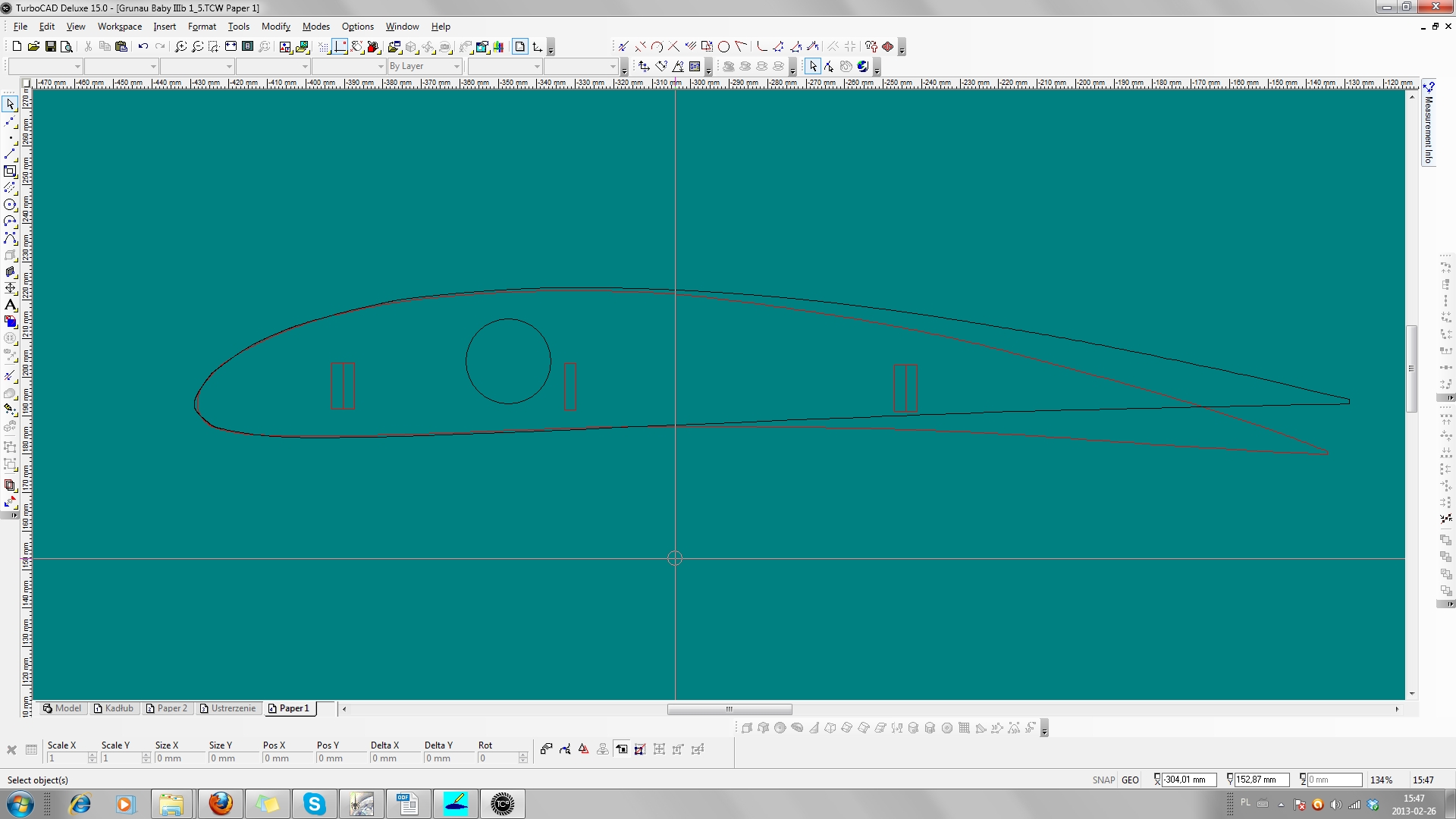Image resolution: width=1456 pixels, height=819 pixels.
Task: Click the horizontal scrollbar thumb
Action: pyautogui.click(x=730, y=709)
